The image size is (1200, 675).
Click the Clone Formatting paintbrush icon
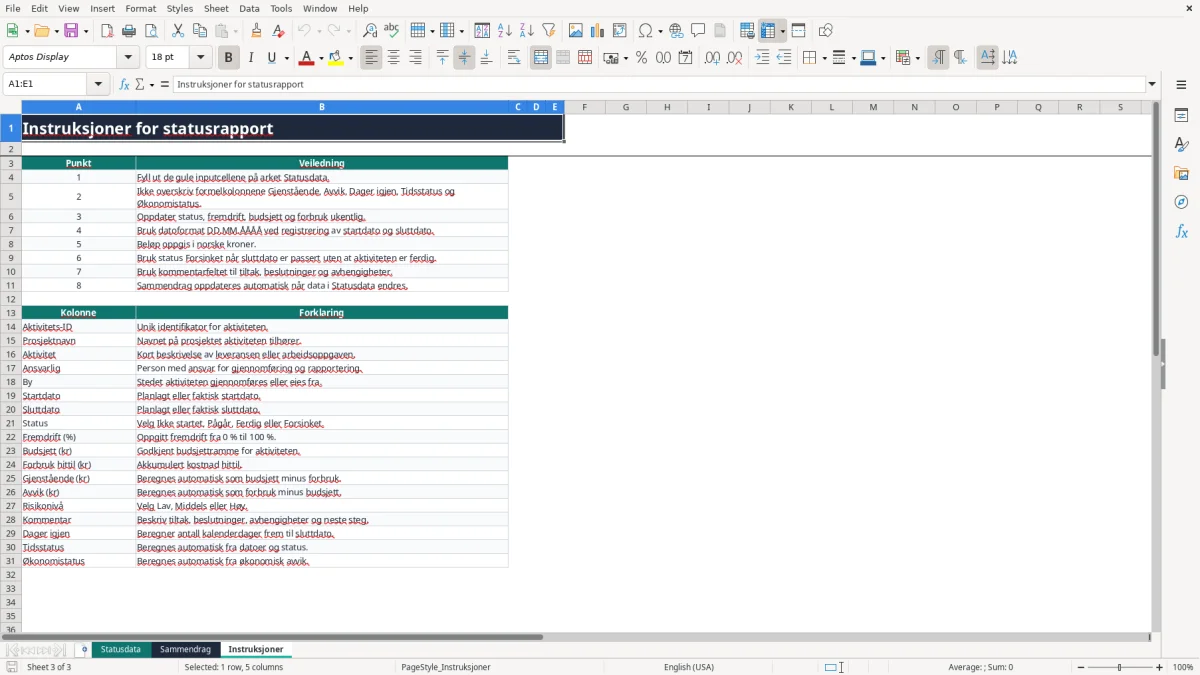pyautogui.click(x=256, y=31)
